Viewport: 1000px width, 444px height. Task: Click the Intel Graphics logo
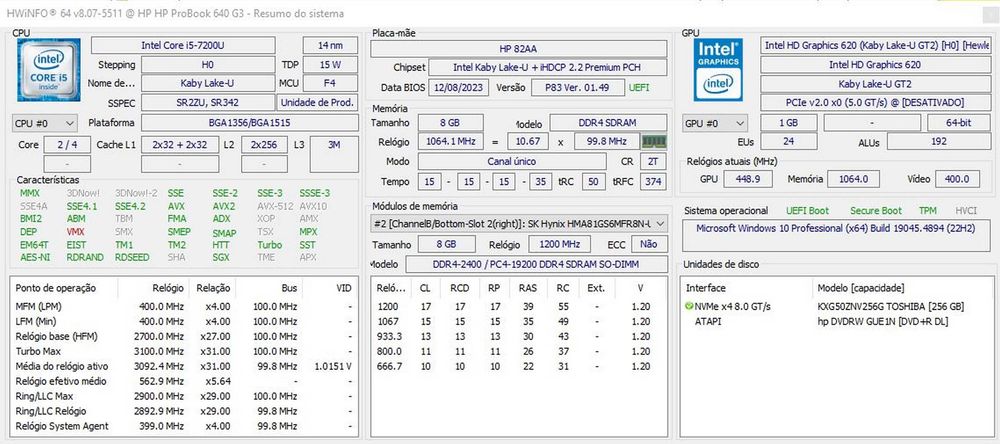point(718,68)
